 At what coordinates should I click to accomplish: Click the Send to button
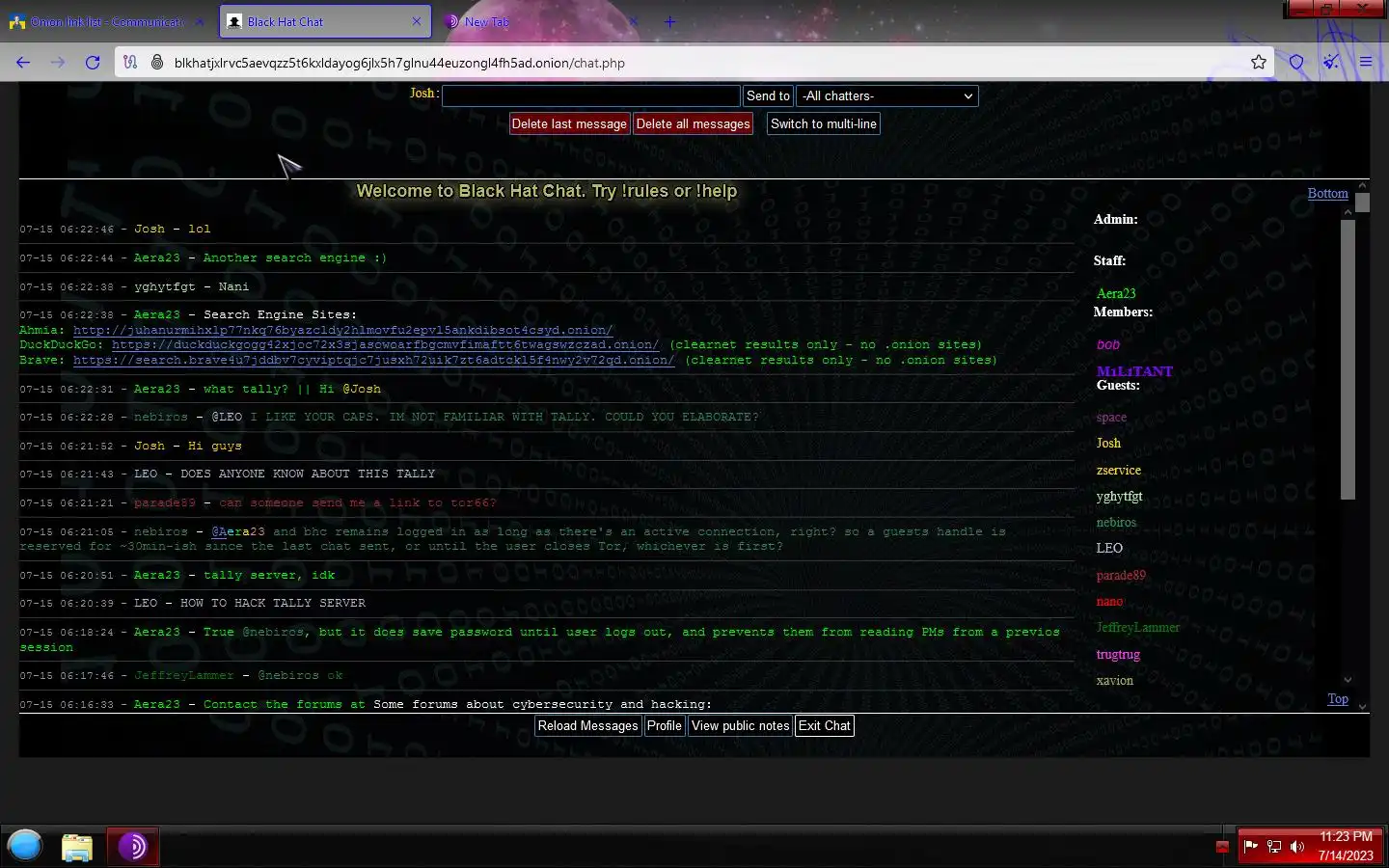coord(768,95)
